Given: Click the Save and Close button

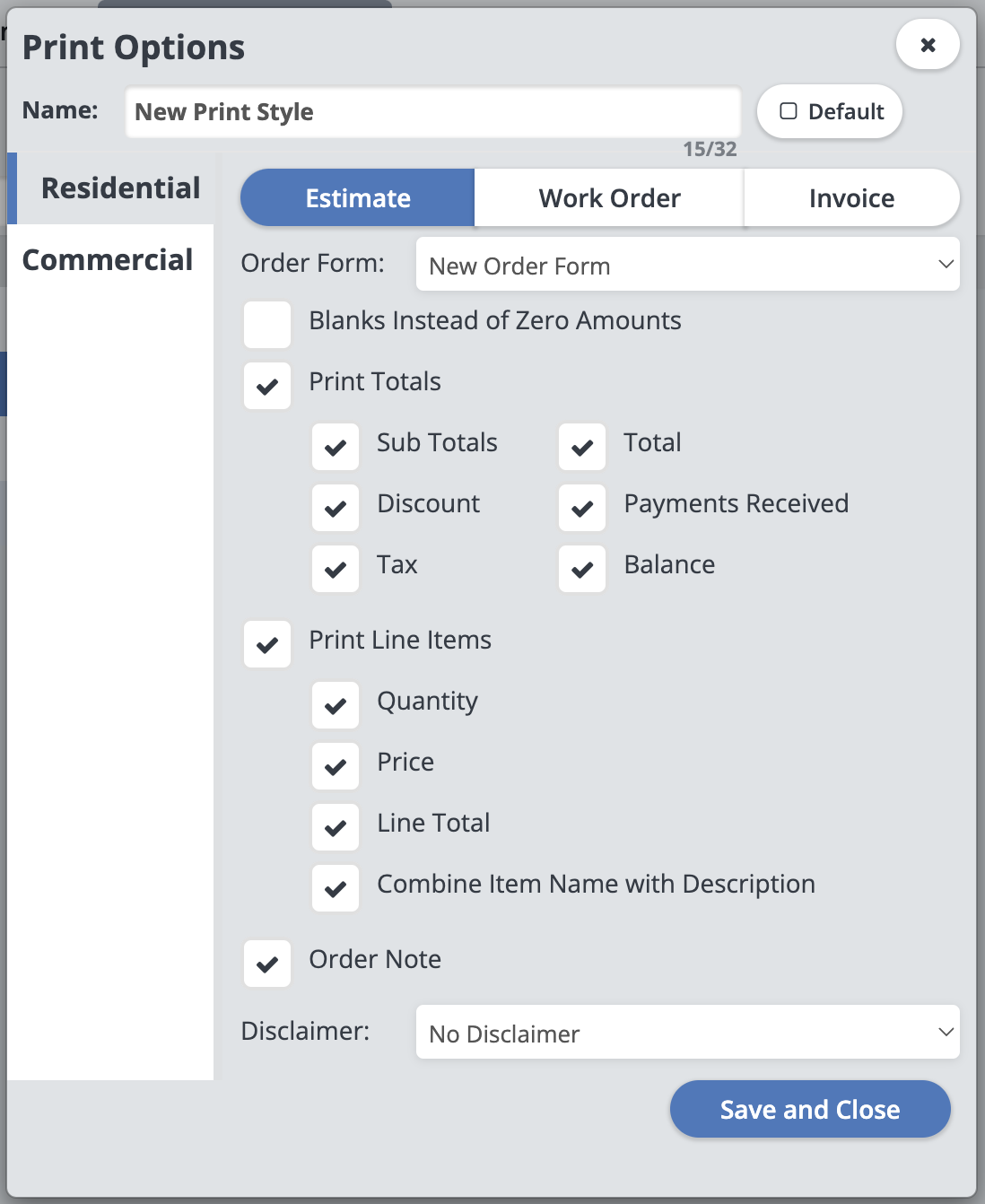Looking at the screenshot, I should [x=808, y=1109].
